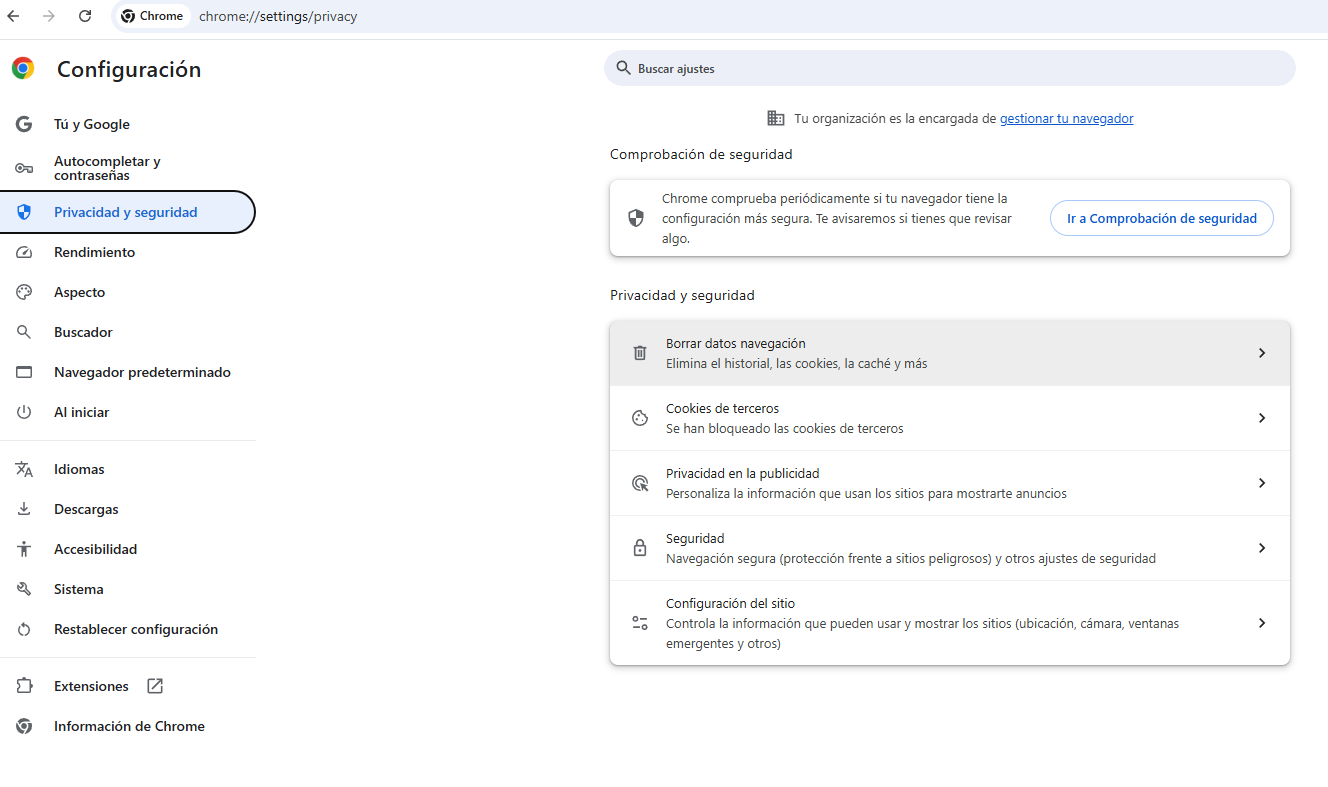Click the shield icon in Comprobación de seguridad card

point(636,218)
